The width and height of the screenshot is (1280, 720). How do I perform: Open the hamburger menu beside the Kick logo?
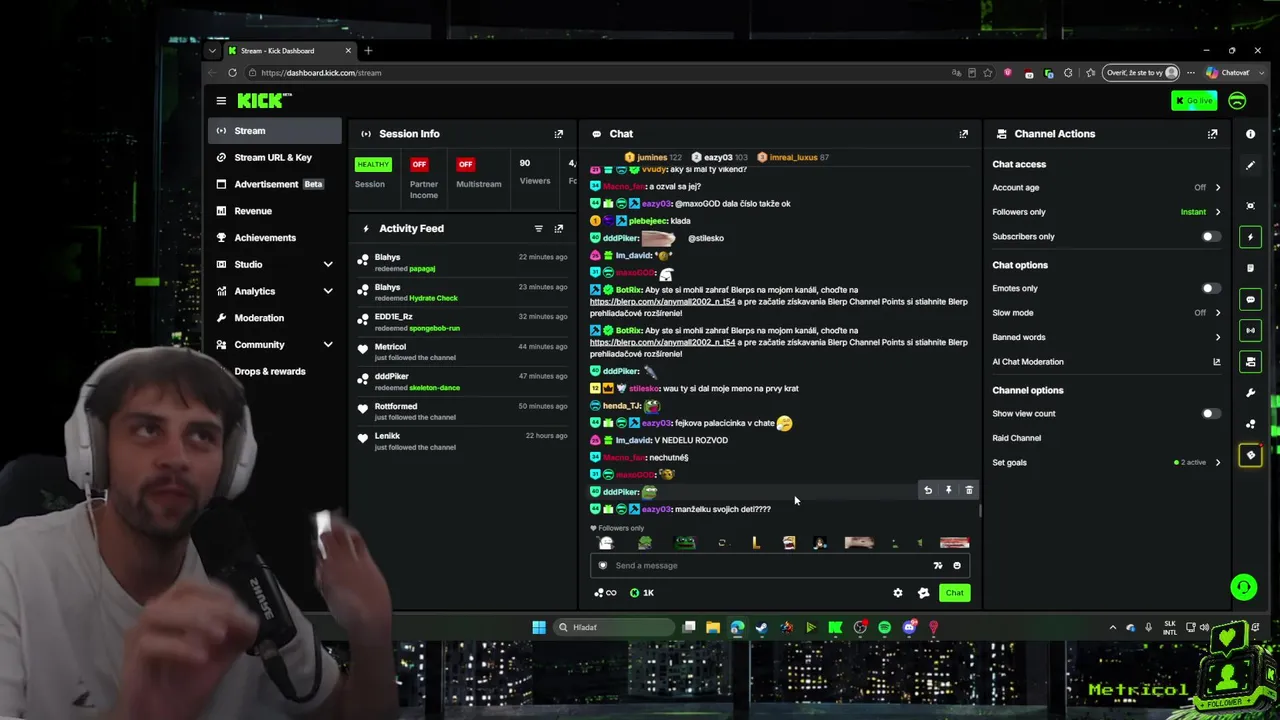tap(221, 101)
